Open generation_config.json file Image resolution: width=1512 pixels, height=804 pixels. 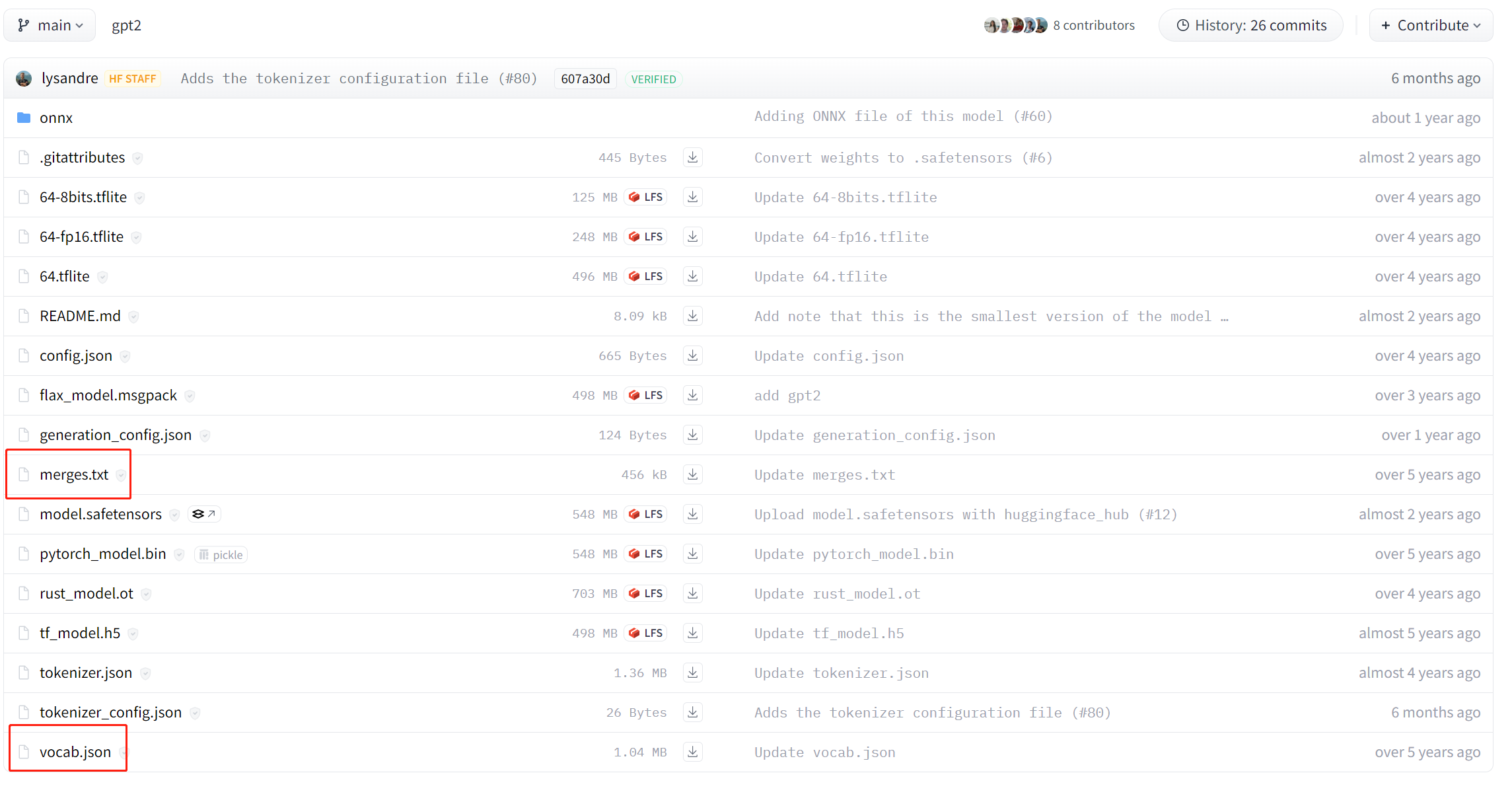(x=116, y=435)
